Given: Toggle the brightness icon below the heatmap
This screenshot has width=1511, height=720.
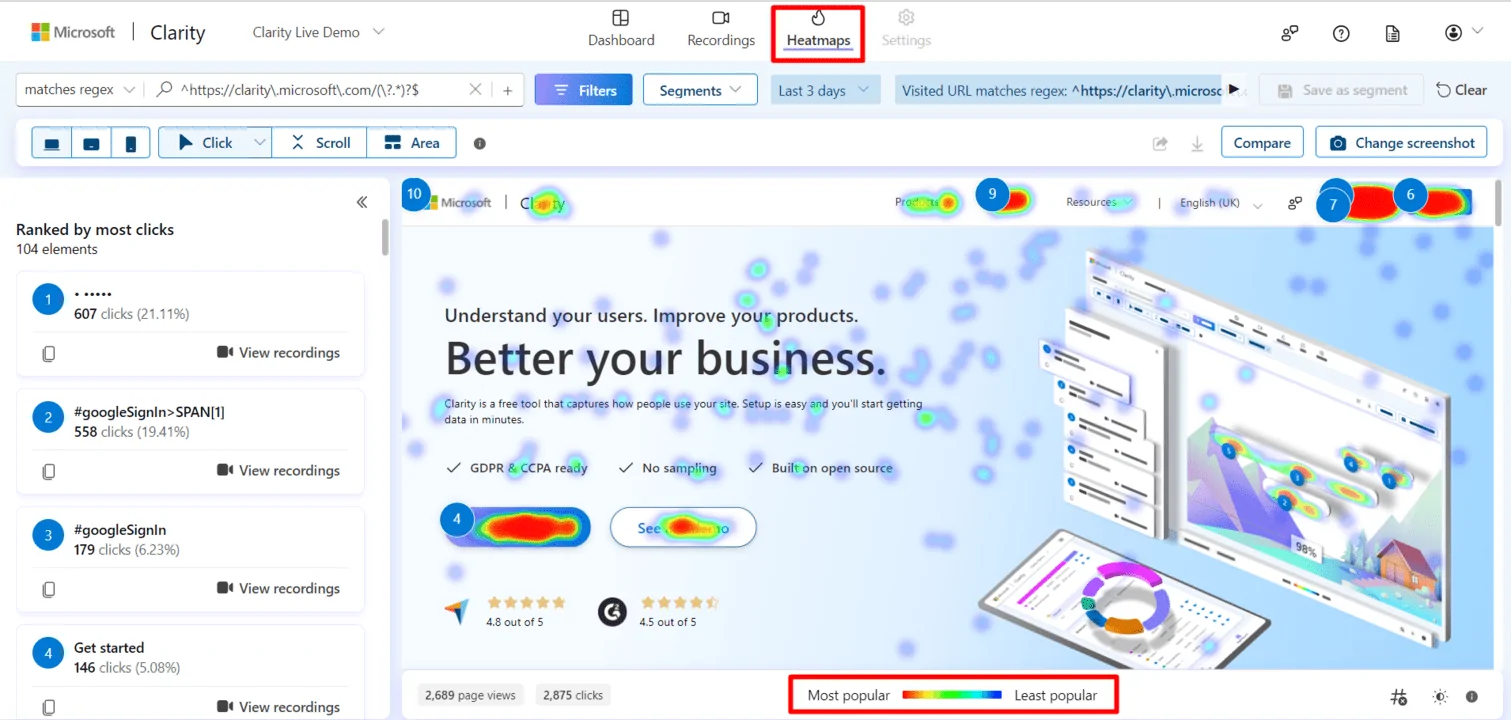Looking at the screenshot, I should point(1439,696).
